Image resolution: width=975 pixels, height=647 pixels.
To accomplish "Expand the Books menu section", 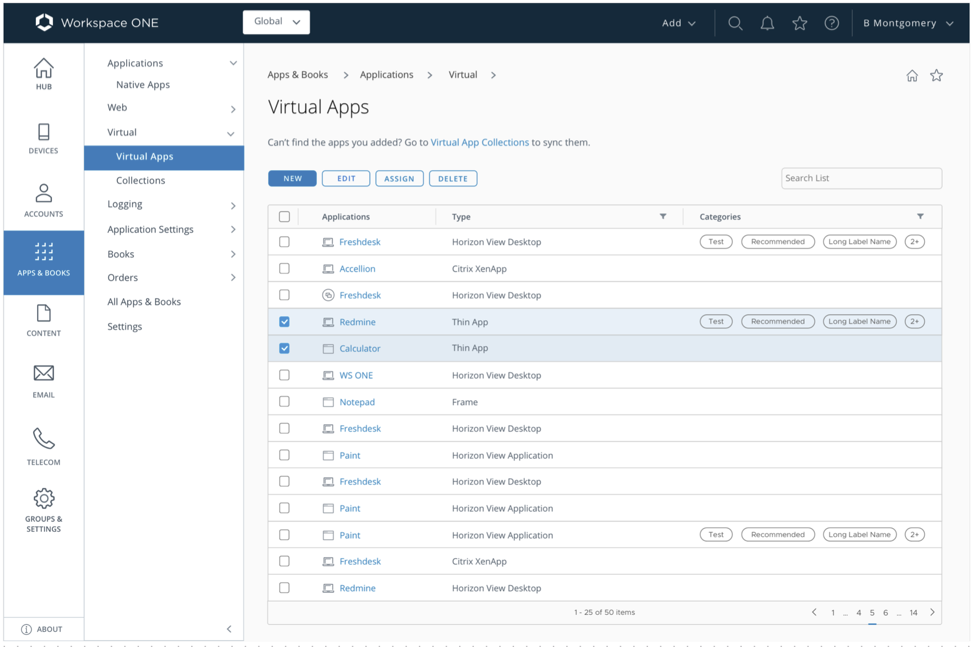I will point(233,254).
